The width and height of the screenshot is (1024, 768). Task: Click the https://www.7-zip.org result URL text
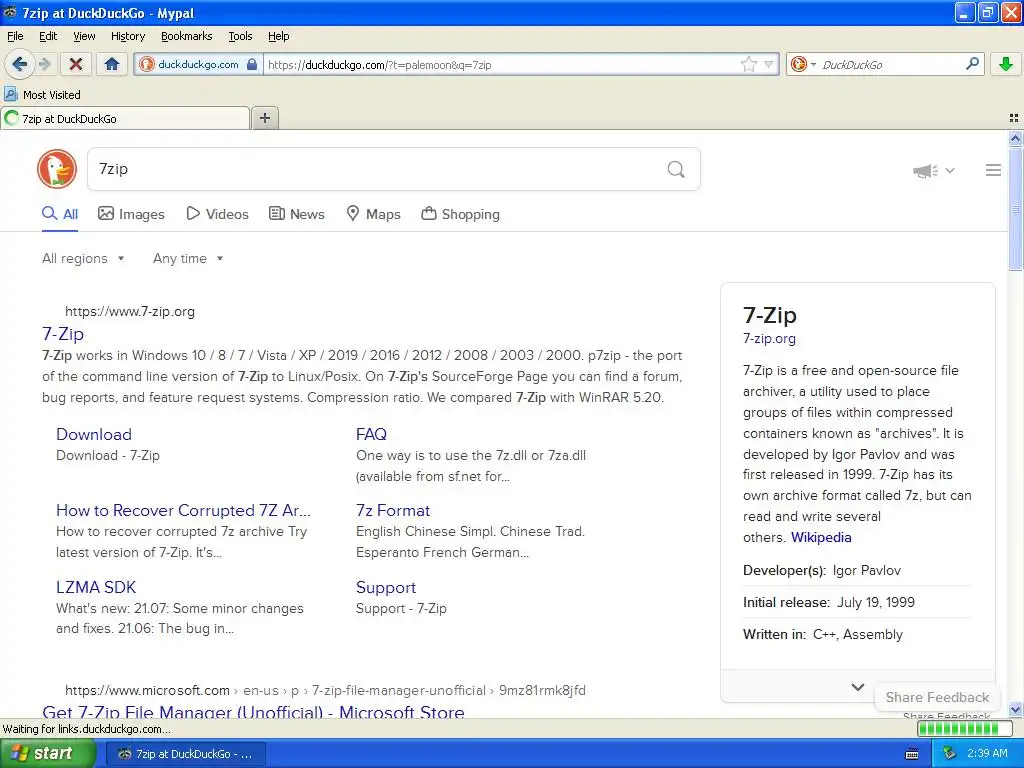pyautogui.click(x=130, y=312)
